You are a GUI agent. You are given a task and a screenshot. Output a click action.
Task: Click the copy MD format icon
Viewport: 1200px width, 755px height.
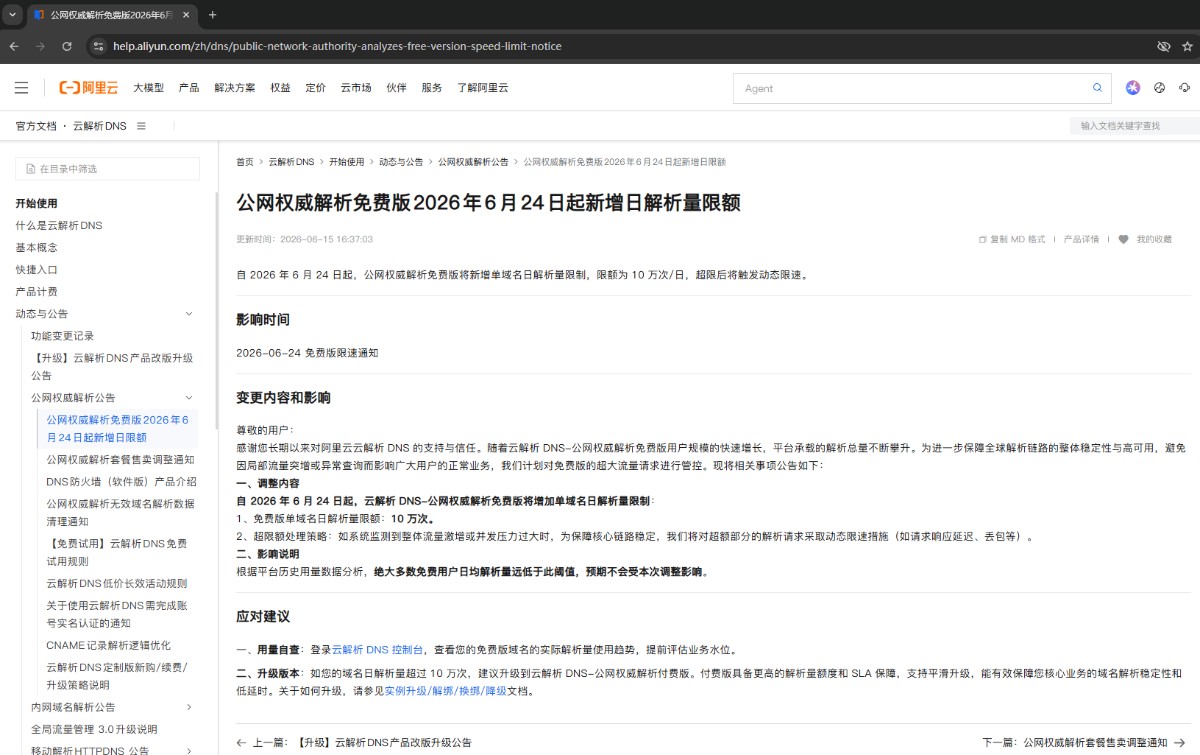tap(983, 240)
